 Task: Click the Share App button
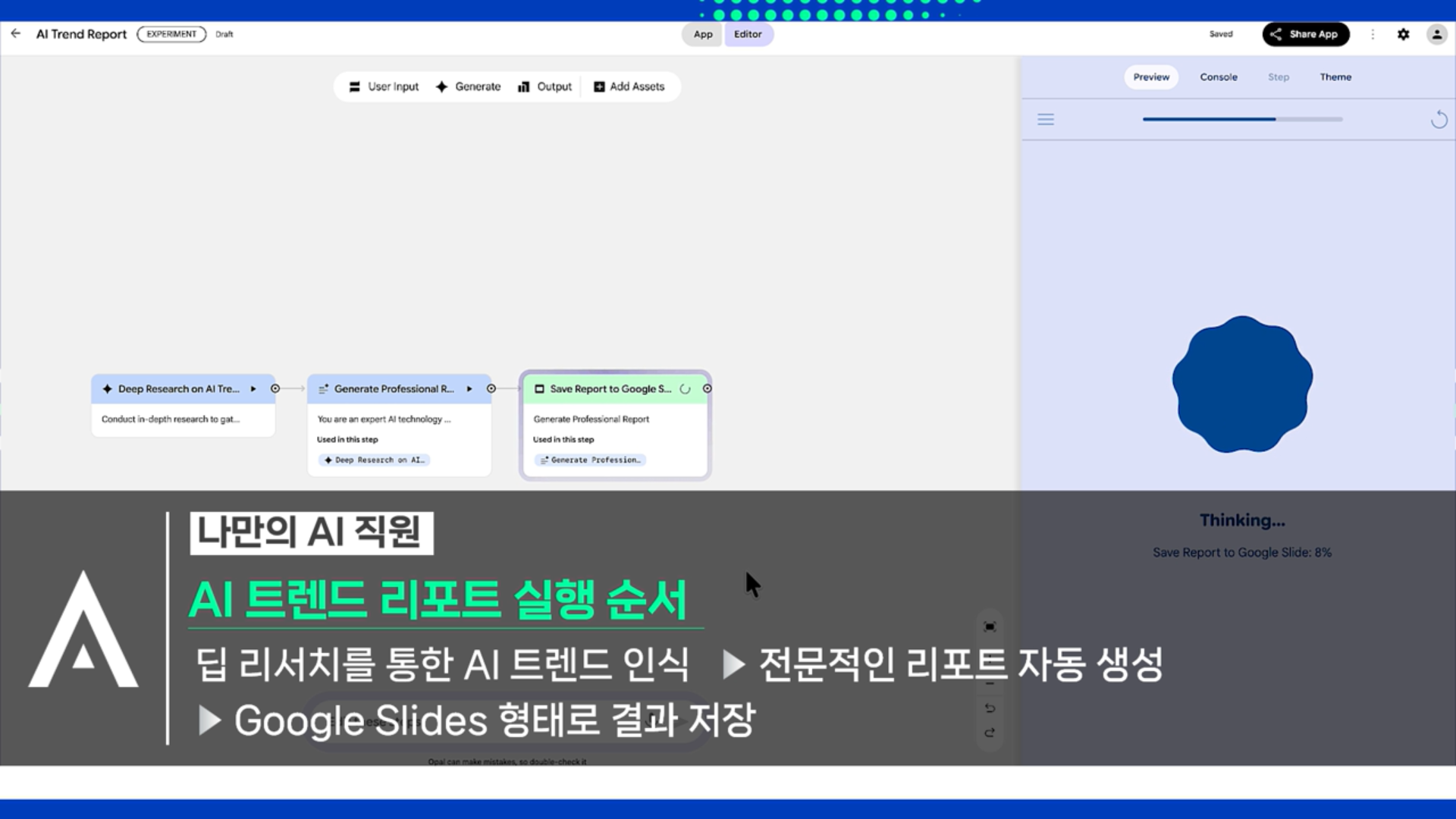click(1305, 34)
